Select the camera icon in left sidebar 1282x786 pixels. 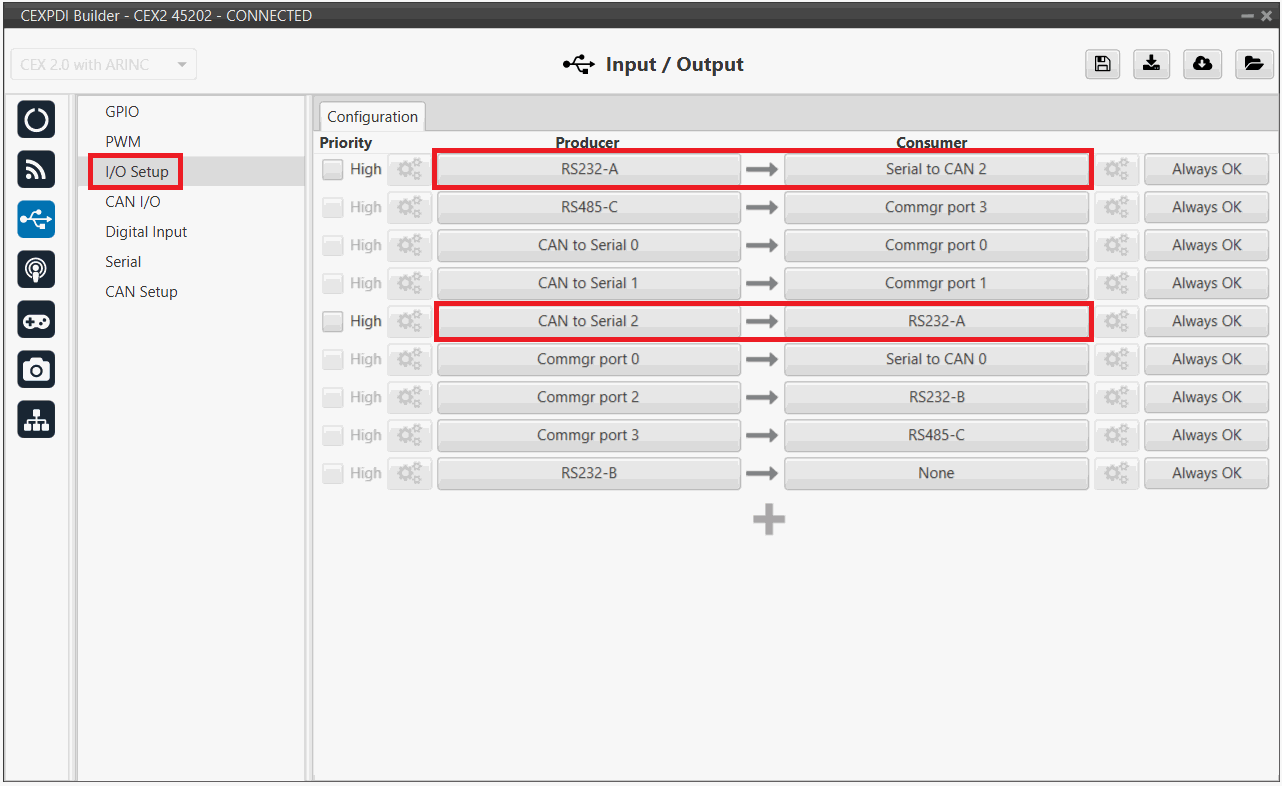point(36,370)
